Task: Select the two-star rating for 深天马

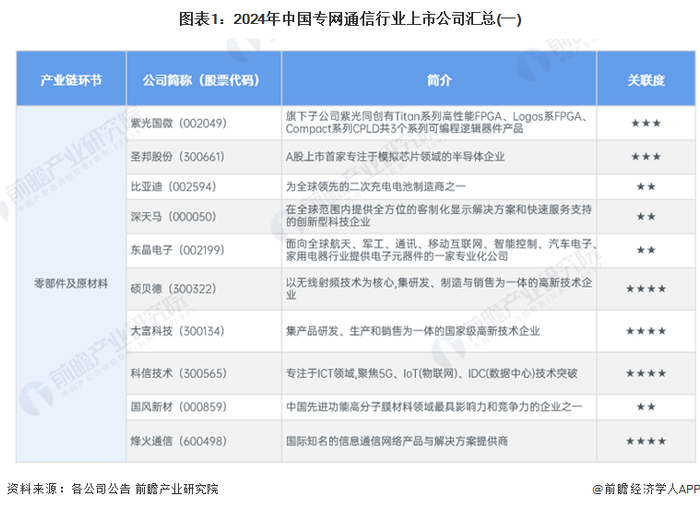Action: click(646, 217)
